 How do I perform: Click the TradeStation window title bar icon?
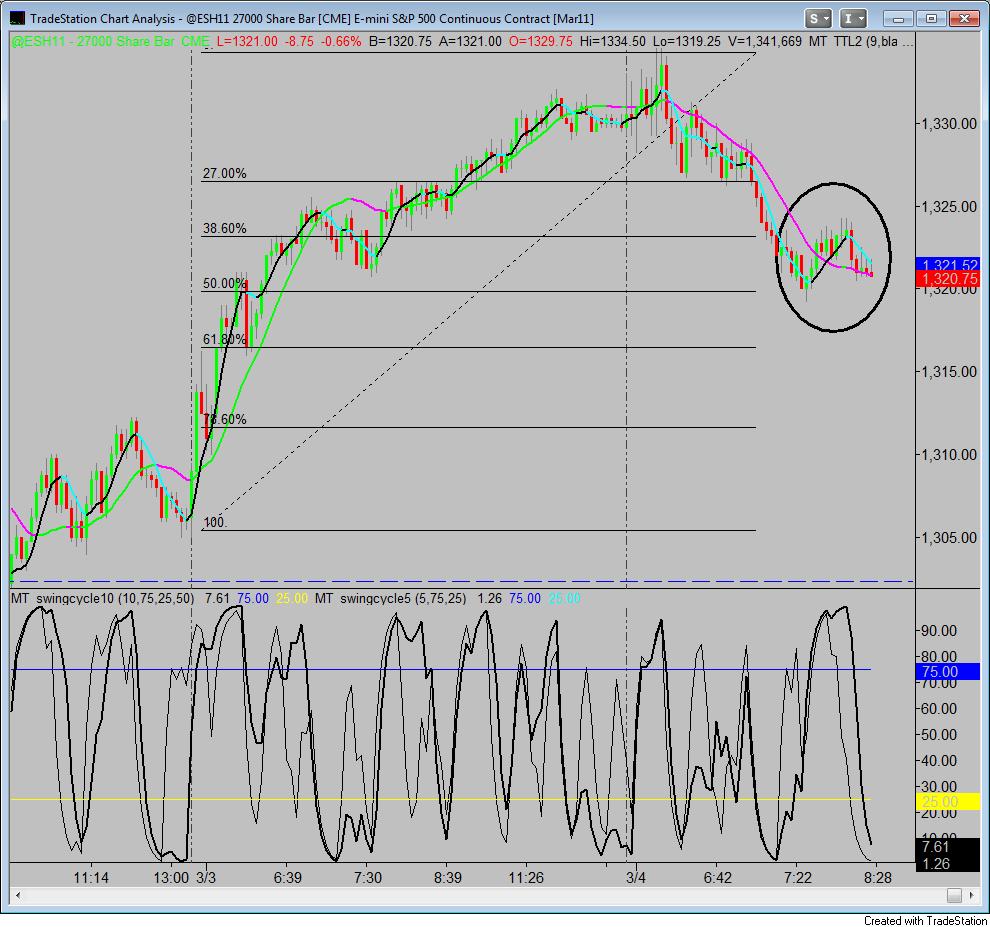point(17,18)
